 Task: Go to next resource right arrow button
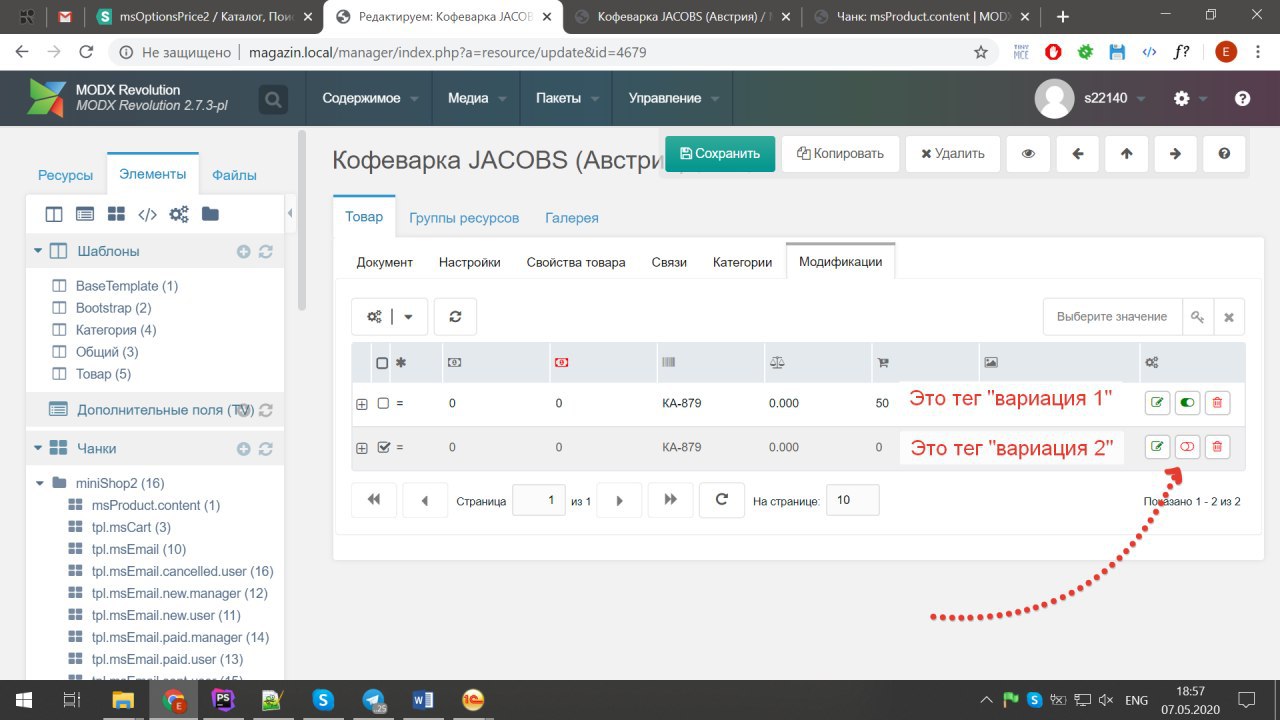pyautogui.click(x=1176, y=154)
